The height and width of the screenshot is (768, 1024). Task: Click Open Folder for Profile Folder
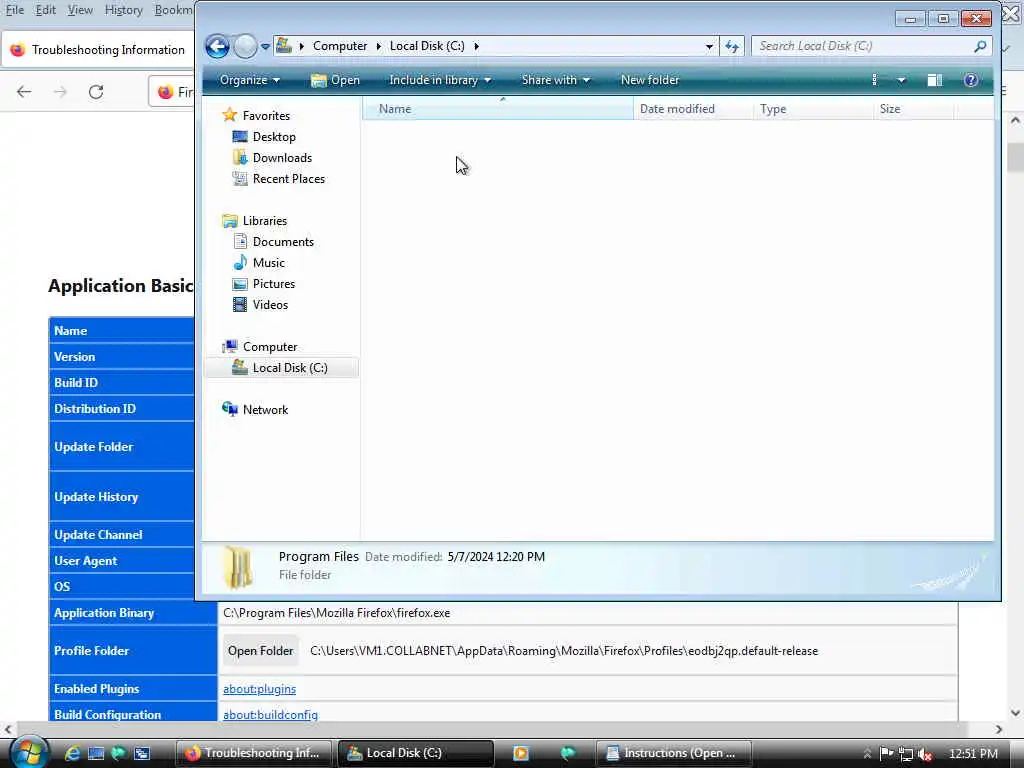pos(260,651)
